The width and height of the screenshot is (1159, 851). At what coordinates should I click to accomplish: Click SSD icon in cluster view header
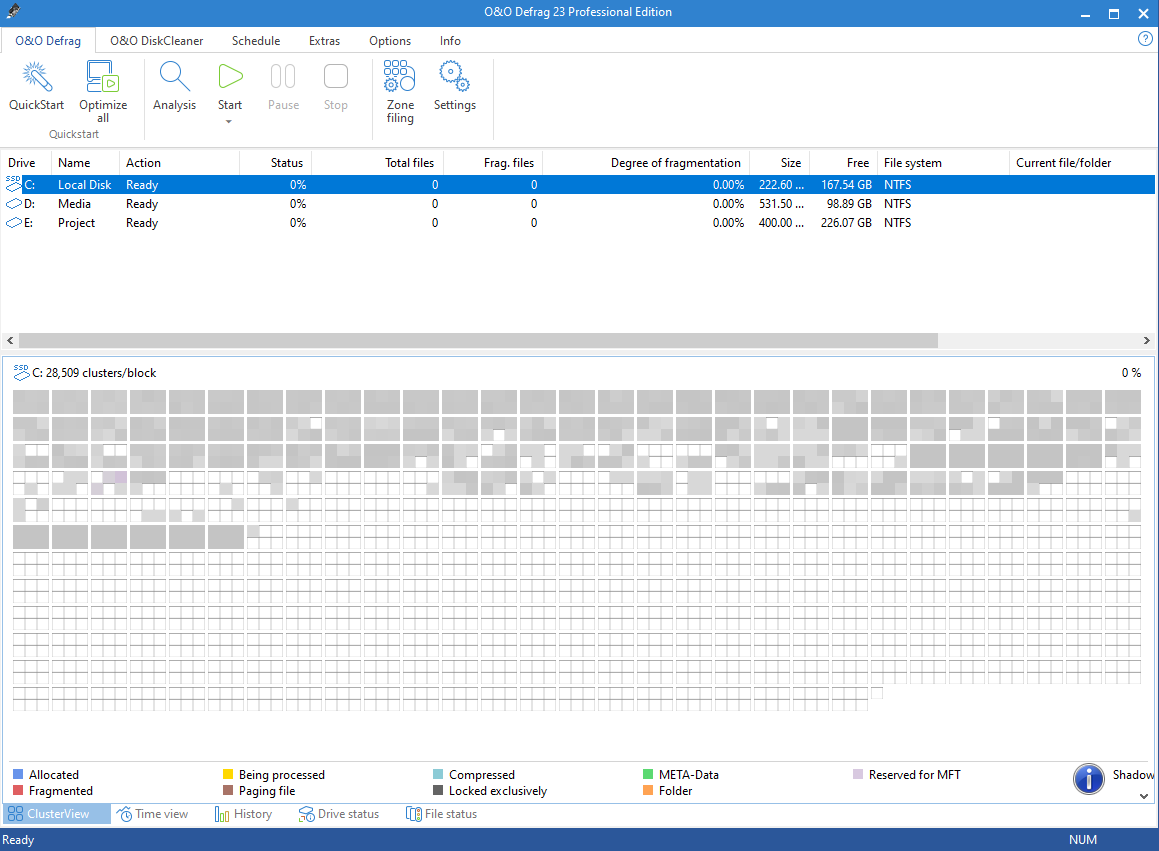tap(21, 372)
